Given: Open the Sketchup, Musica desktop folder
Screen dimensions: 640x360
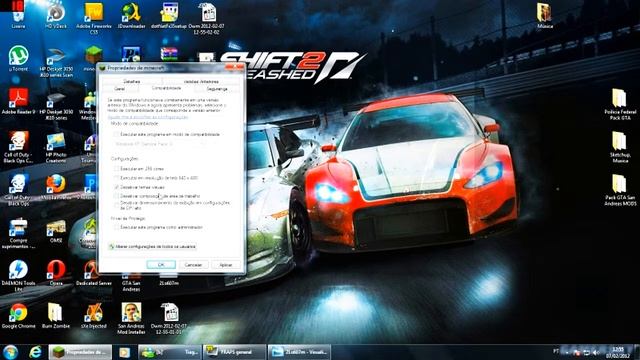Looking at the screenshot, I should point(620,147).
